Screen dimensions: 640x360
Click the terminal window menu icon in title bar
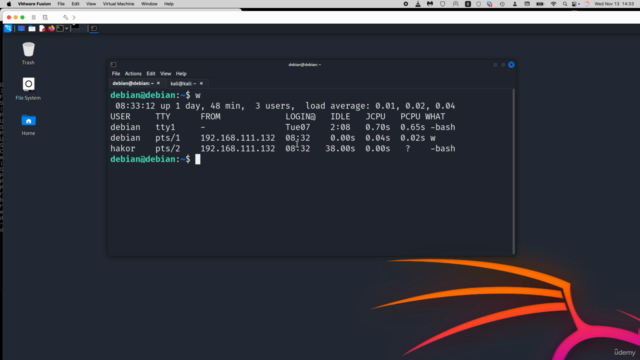tap(113, 64)
